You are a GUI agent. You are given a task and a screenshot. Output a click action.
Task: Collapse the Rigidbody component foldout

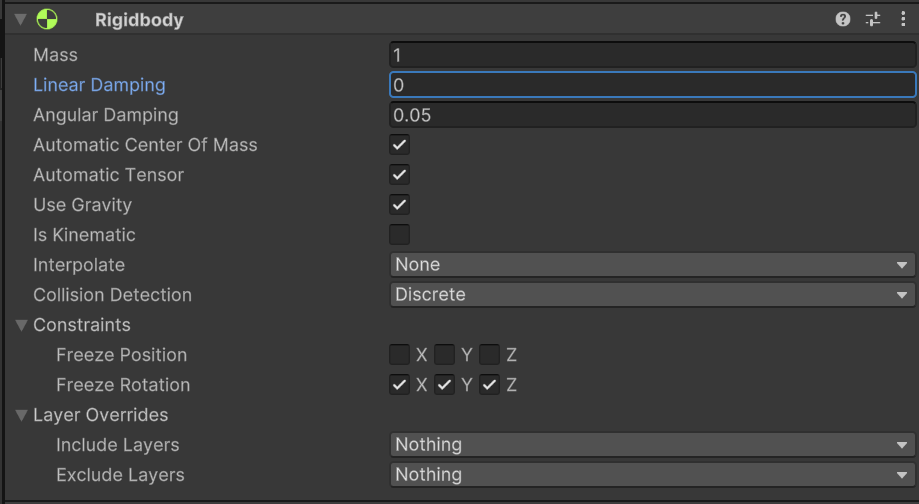point(20,19)
